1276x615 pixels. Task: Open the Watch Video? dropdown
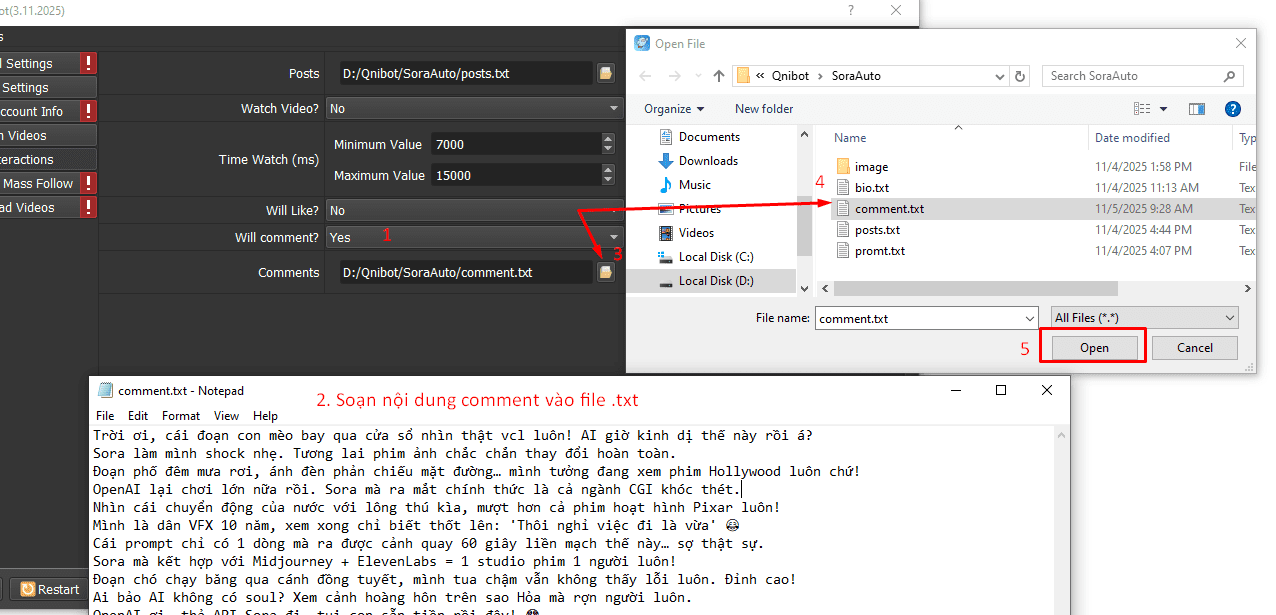point(474,108)
